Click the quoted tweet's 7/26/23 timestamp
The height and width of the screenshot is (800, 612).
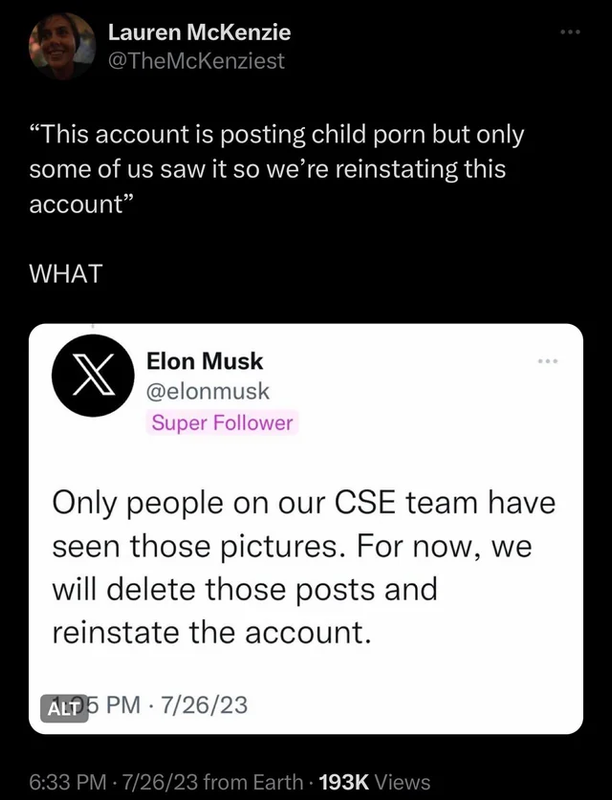point(204,705)
